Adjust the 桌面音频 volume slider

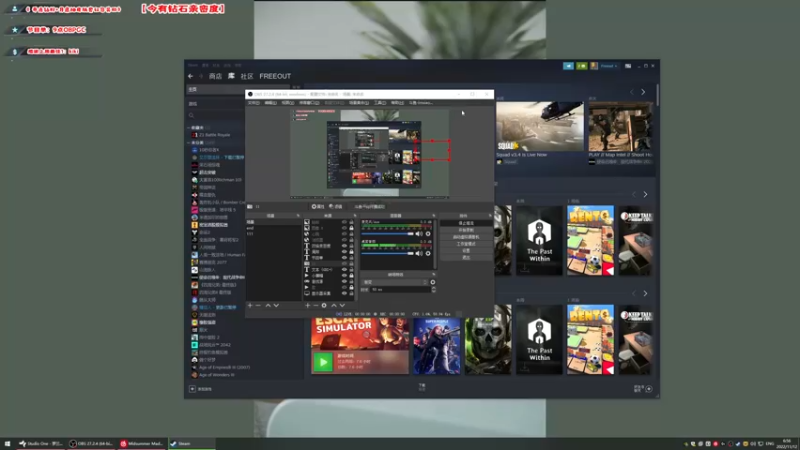(388, 253)
